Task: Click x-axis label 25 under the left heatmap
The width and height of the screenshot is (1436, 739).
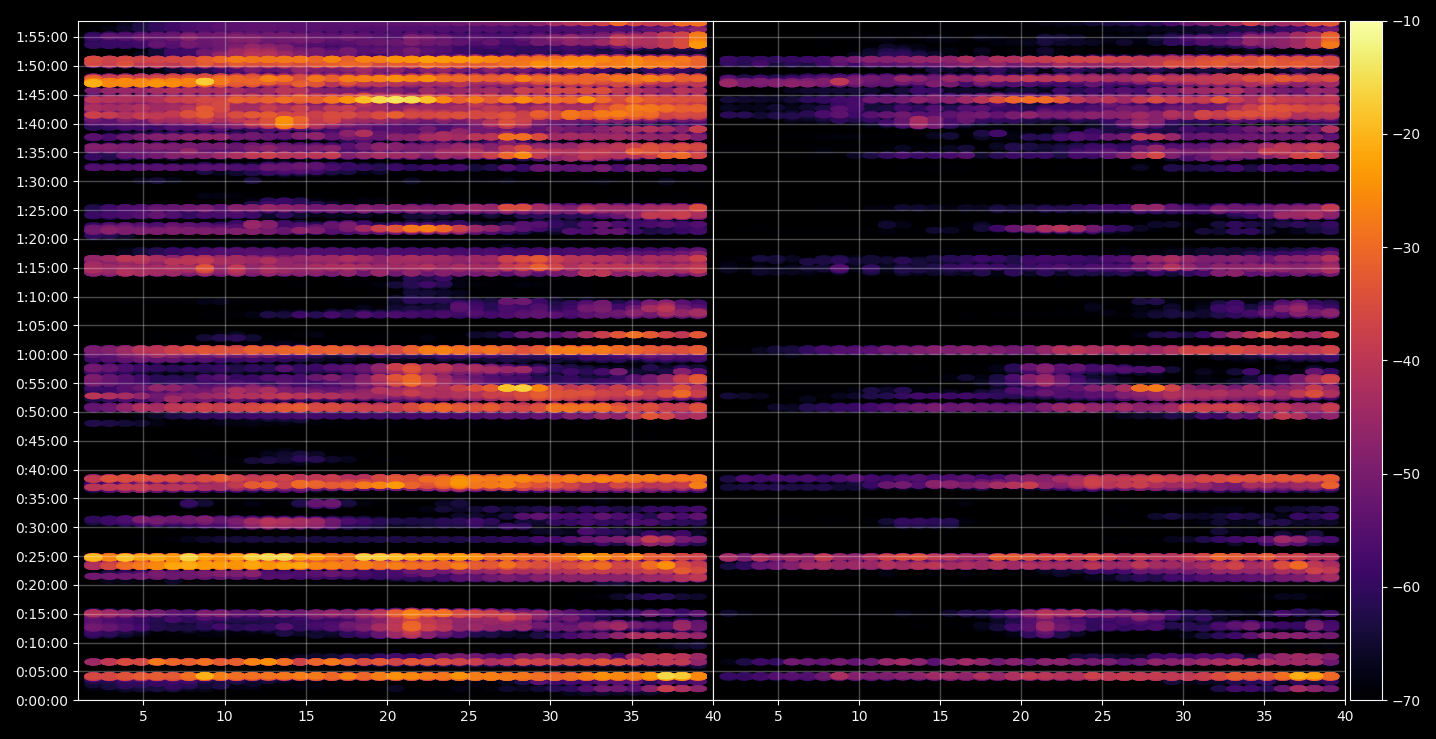Action: [x=469, y=717]
